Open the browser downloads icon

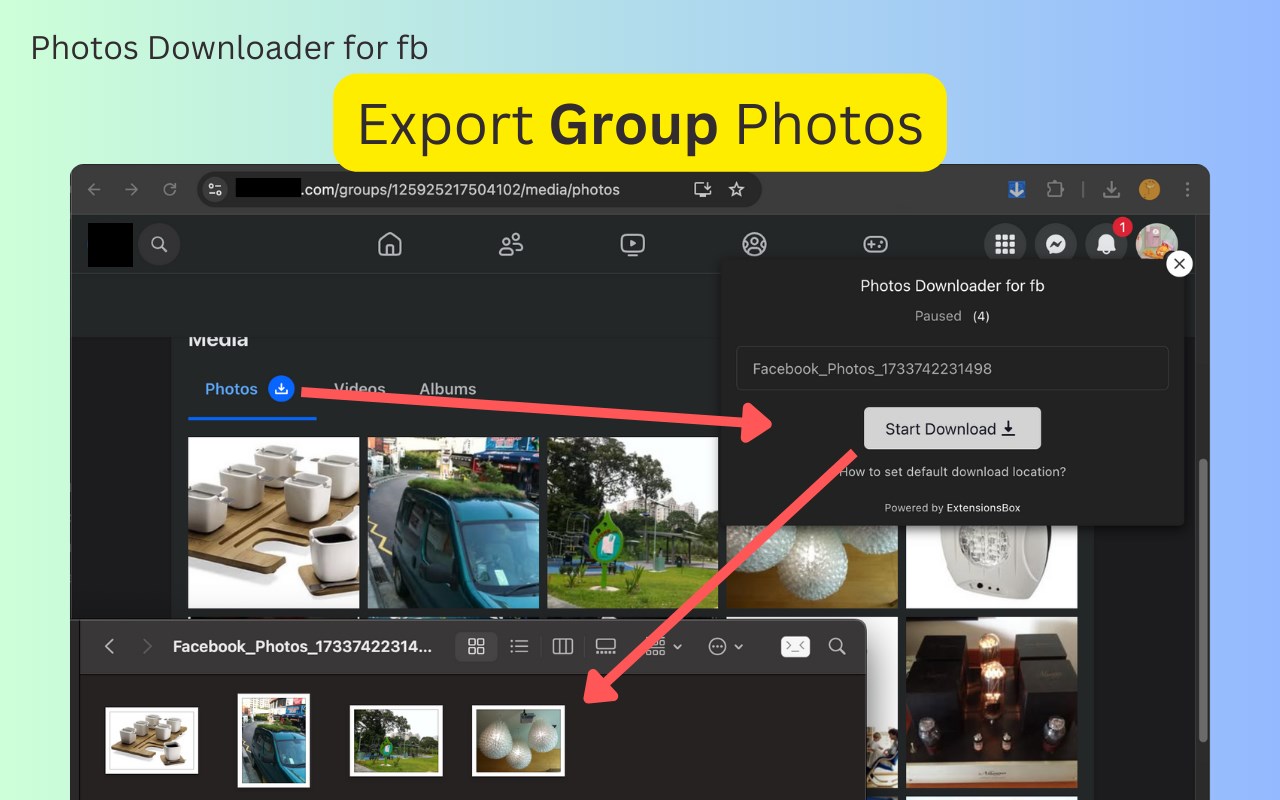pos(1111,189)
